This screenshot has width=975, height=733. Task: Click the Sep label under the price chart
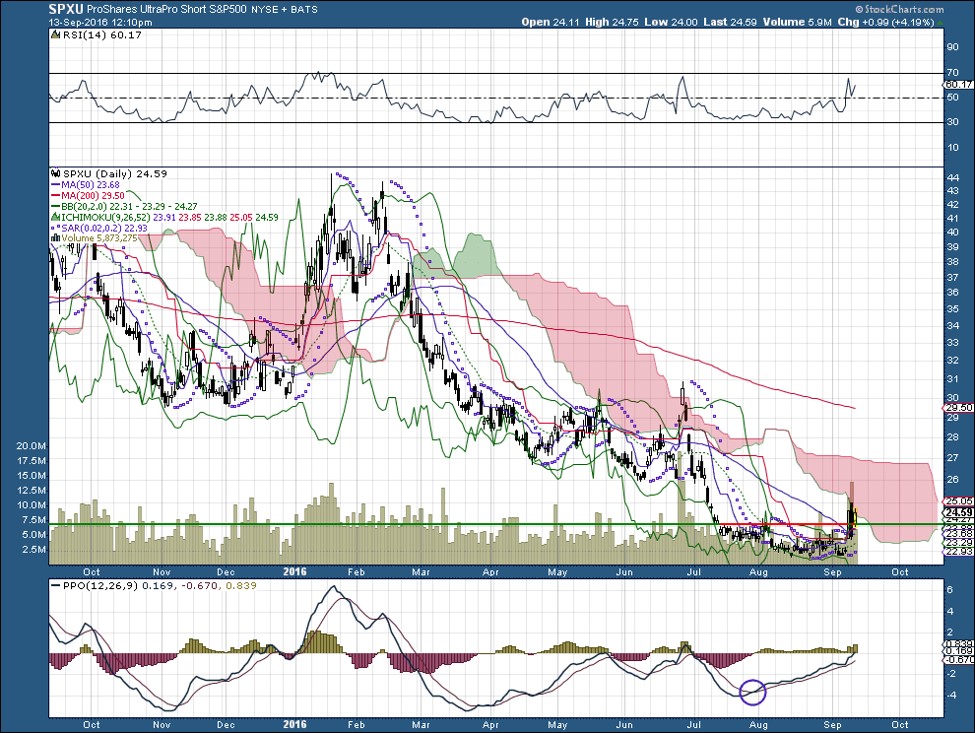click(832, 571)
